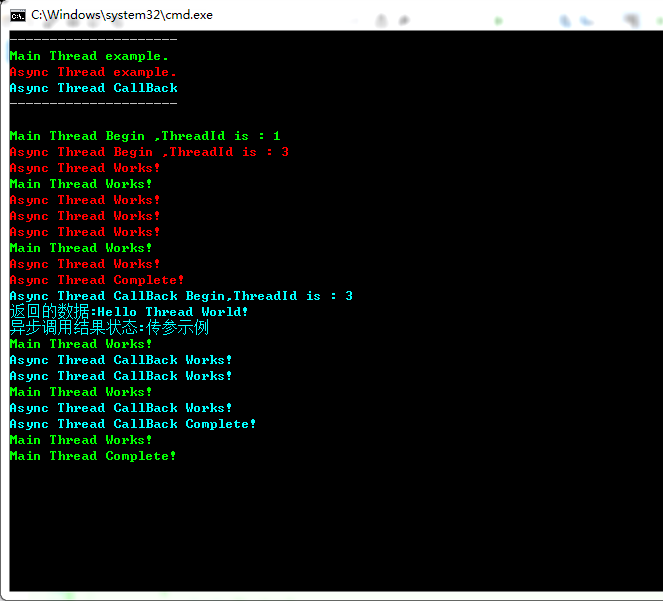Select the red "Async Thread example." line
This screenshot has width=663, height=601.
click(x=93, y=72)
